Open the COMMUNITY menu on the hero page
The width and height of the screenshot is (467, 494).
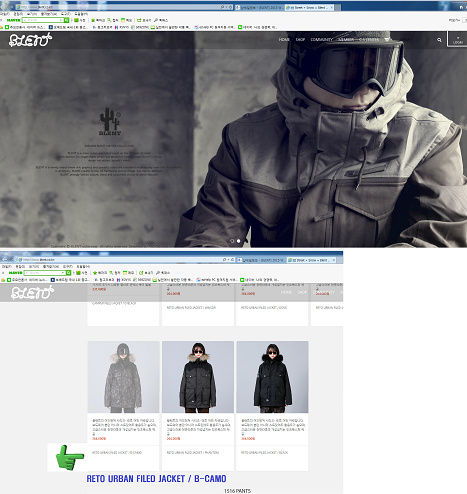coord(322,39)
